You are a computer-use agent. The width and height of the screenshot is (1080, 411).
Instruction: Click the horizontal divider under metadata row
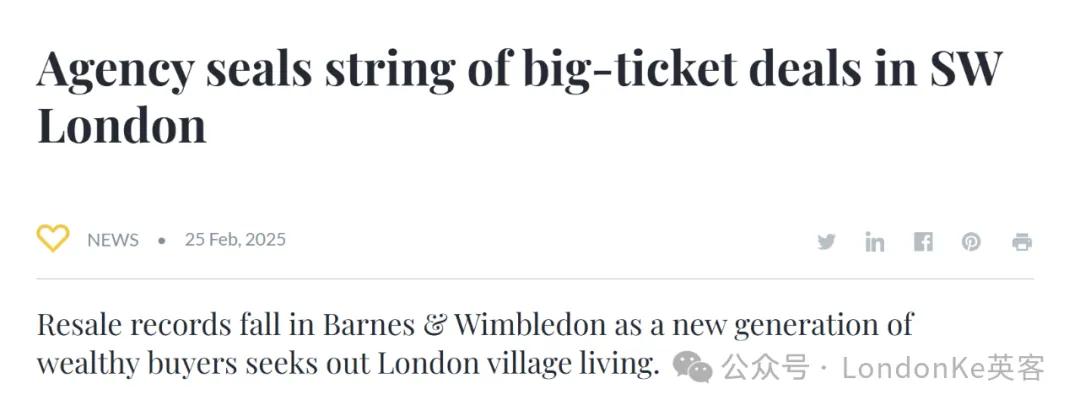point(534,279)
